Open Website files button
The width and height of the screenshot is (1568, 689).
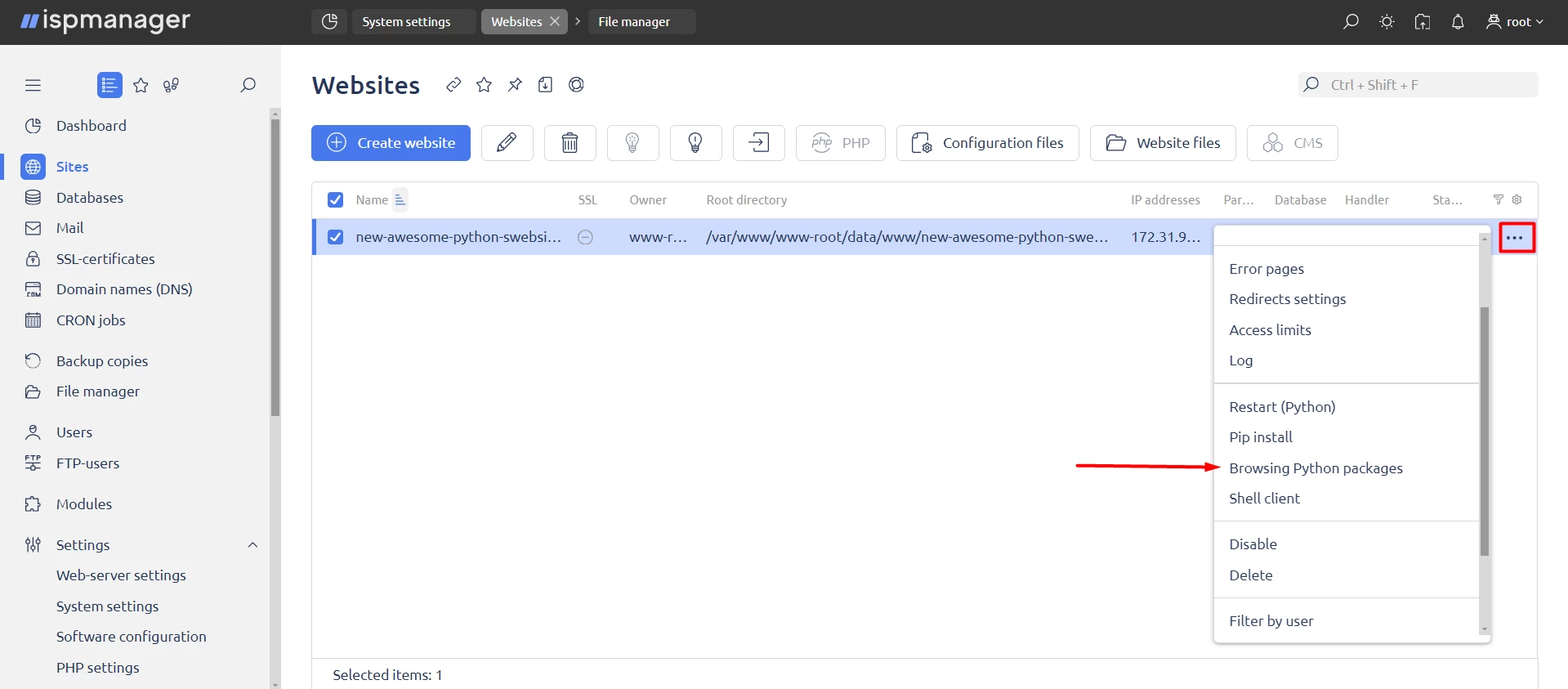pos(1163,143)
